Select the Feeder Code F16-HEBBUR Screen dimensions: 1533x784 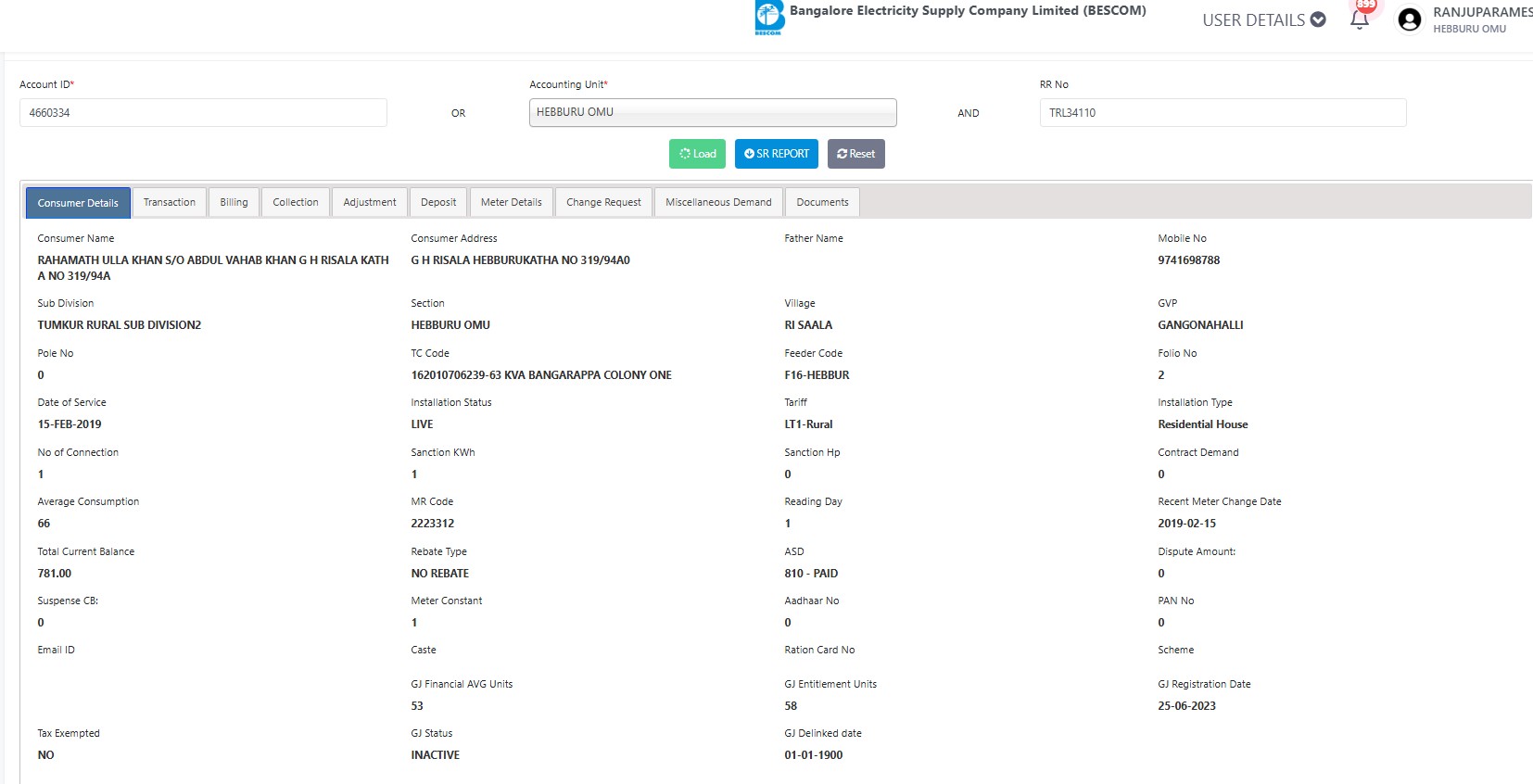pos(817,375)
